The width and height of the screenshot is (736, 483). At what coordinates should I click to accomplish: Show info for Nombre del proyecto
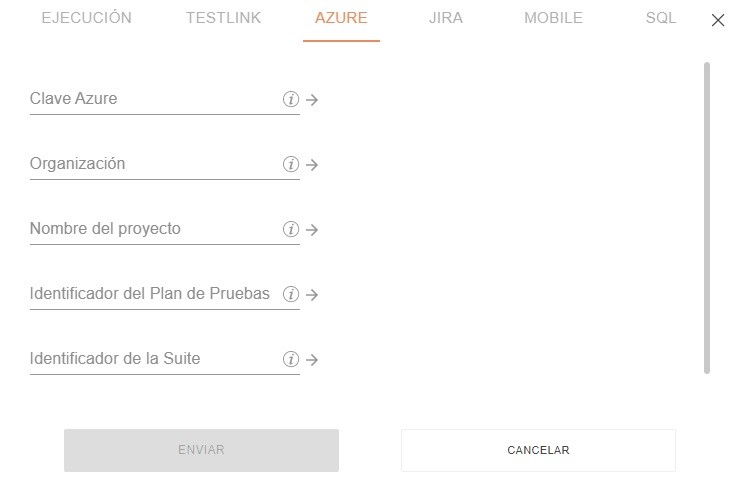tap(291, 229)
